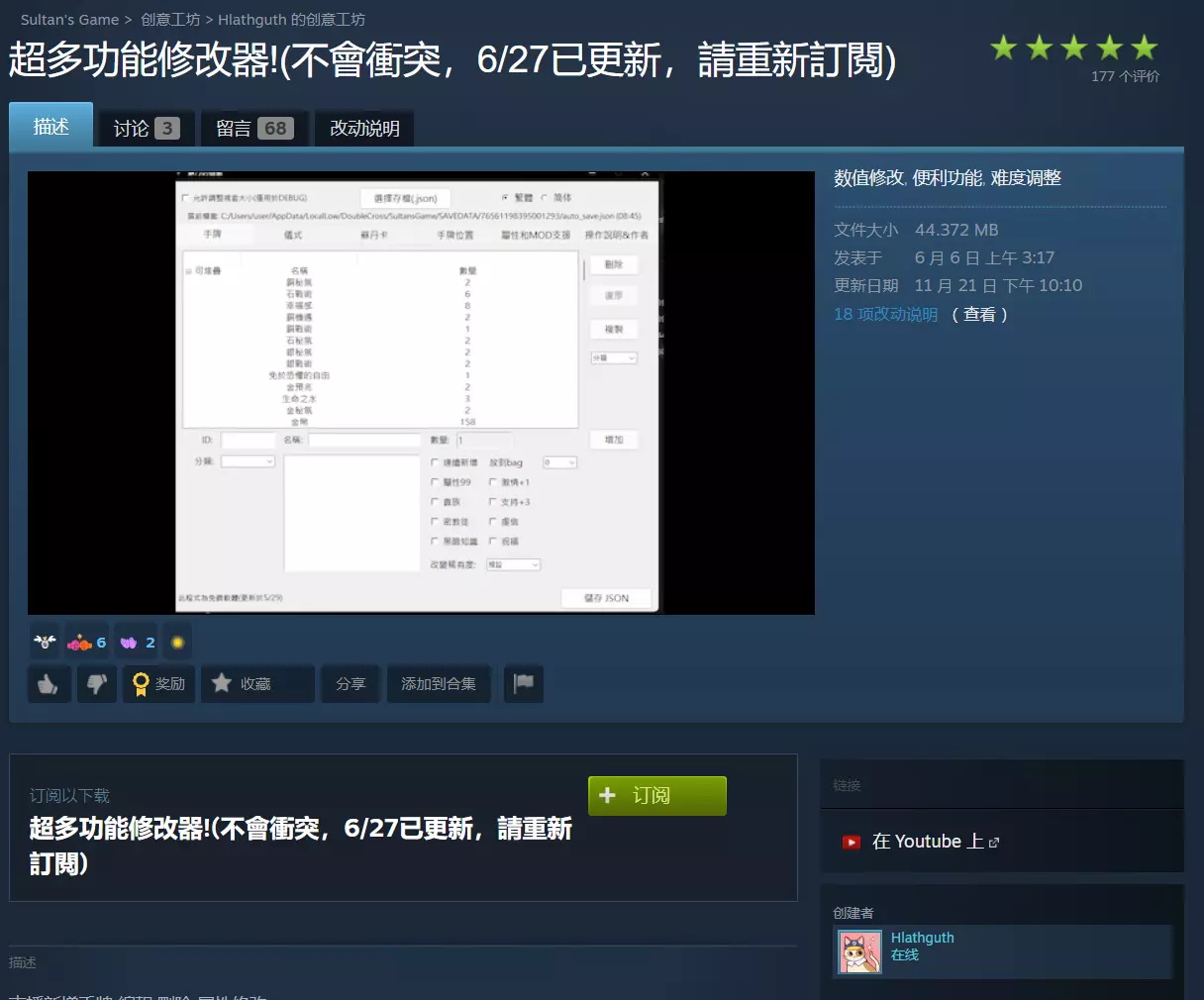Give an award with the 奖励 button
Image resolution: width=1204 pixels, height=1000 pixels.
(158, 684)
